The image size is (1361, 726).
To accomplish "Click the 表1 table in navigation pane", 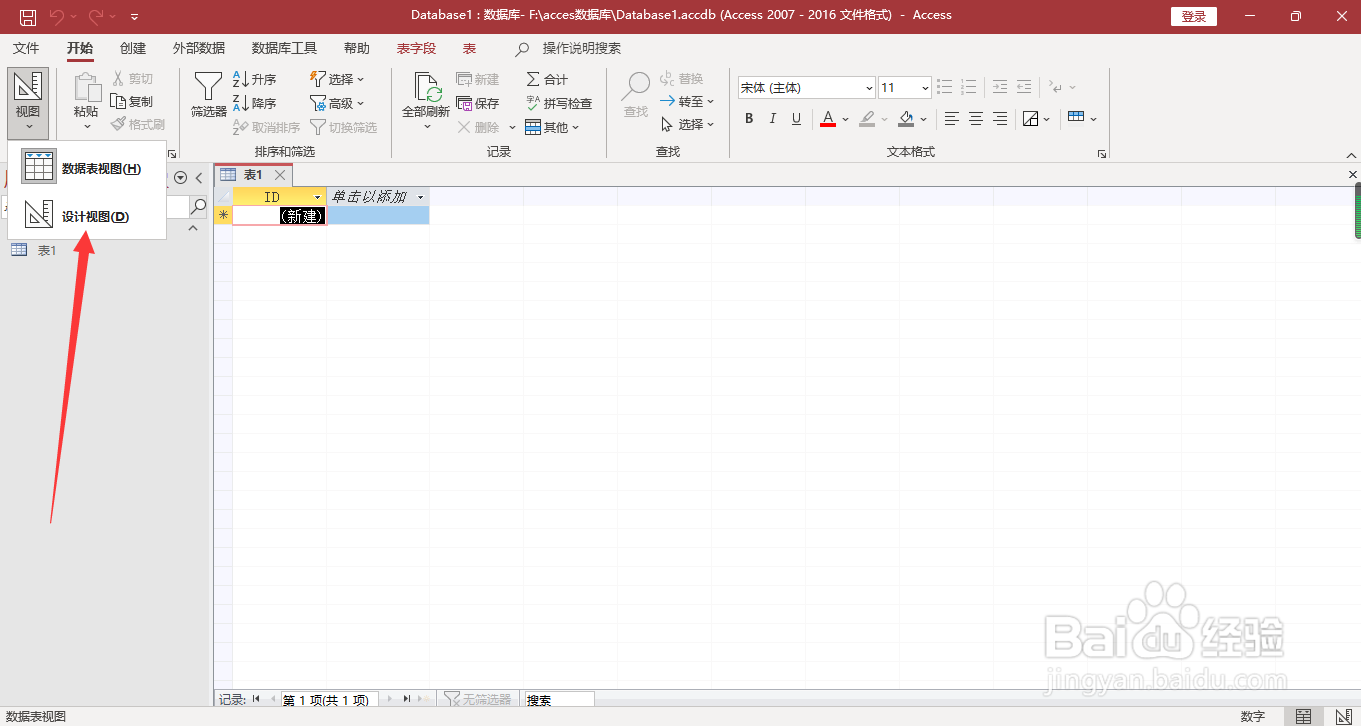I will [x=47, y=251].
